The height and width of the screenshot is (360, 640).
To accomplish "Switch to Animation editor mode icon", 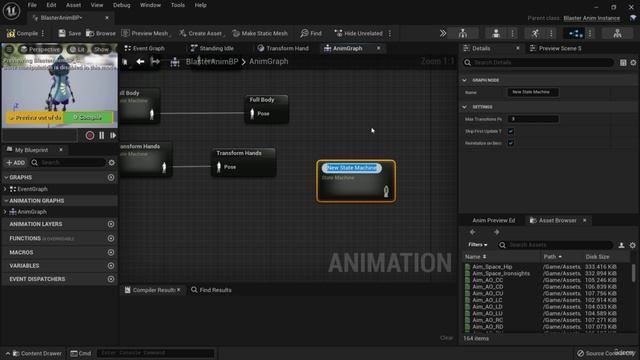I will pos(535,33).
